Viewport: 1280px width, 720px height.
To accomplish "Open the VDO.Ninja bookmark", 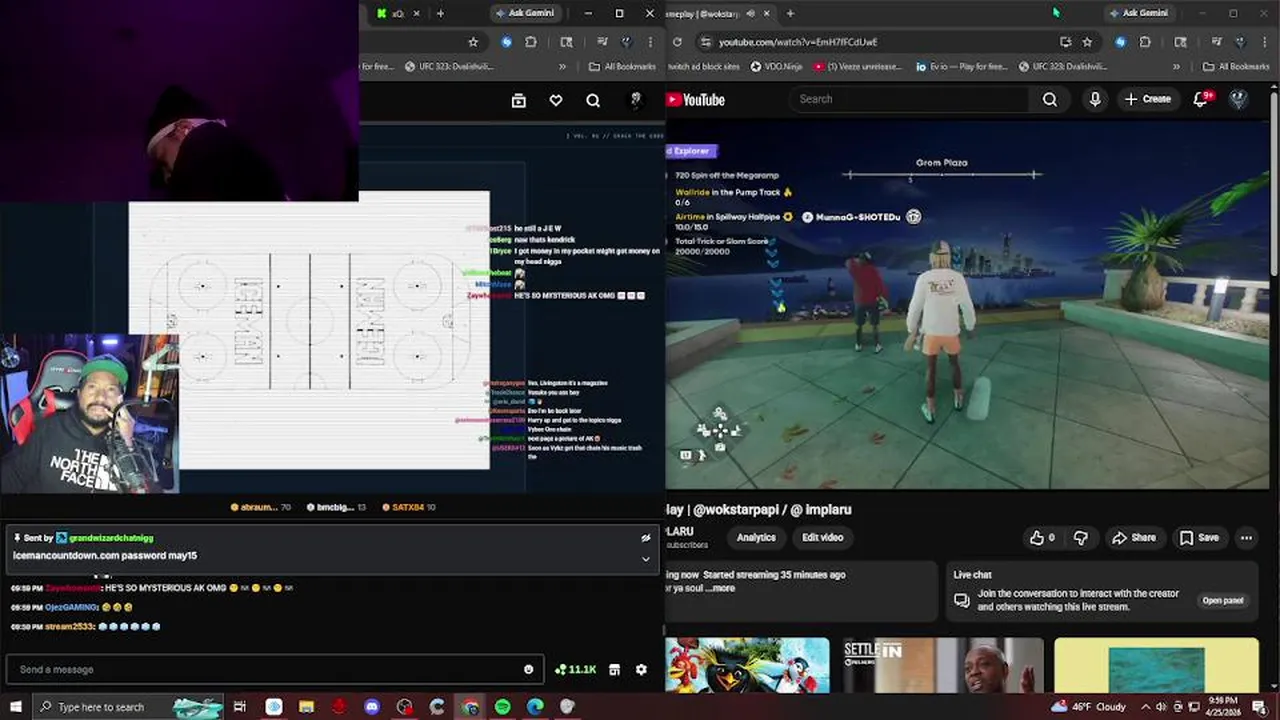I will [776, 67].
